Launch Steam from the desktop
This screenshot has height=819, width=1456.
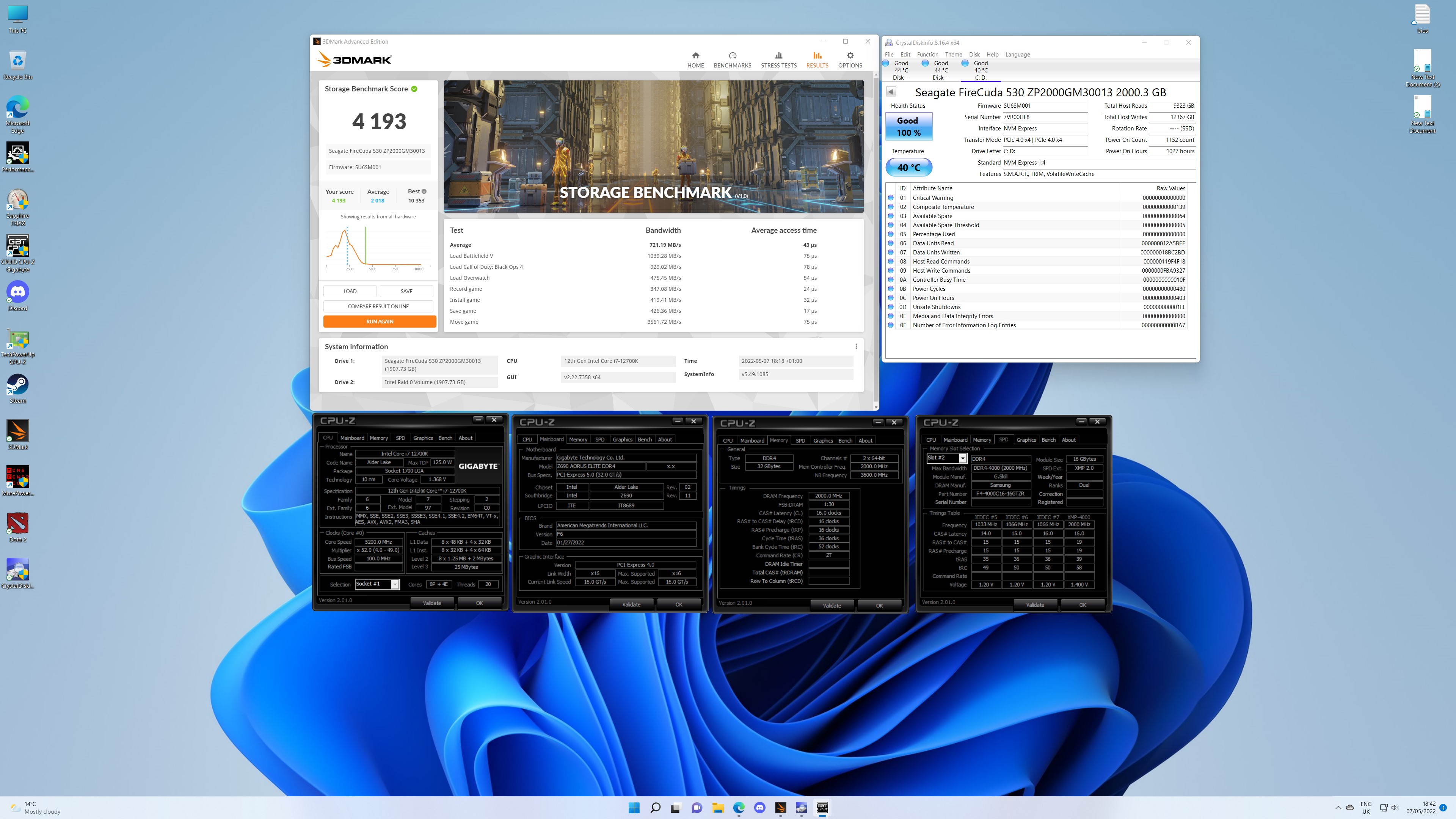pyautogui.click(x=17, y=389)
